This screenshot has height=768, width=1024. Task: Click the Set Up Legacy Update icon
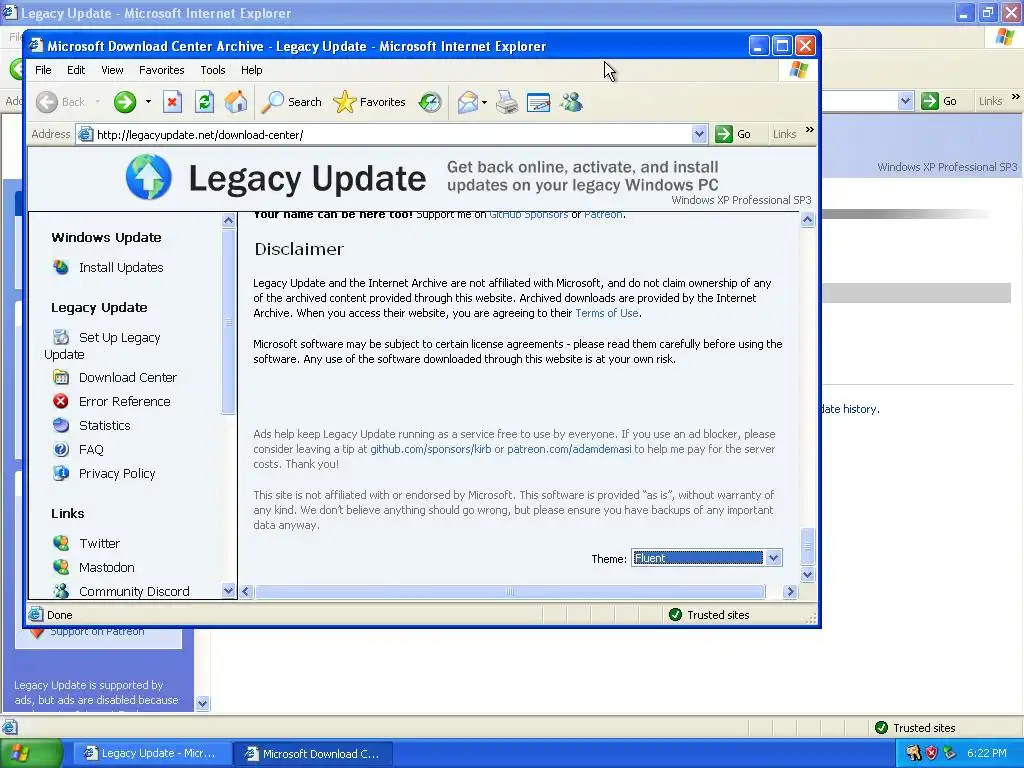click(61, 337)
